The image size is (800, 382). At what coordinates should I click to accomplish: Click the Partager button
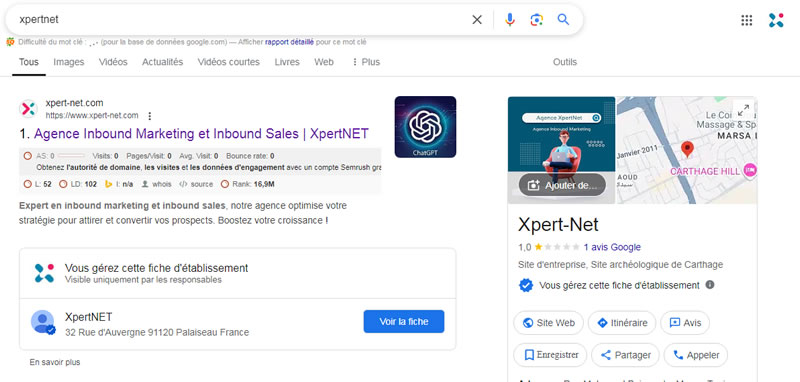[626, 355]
